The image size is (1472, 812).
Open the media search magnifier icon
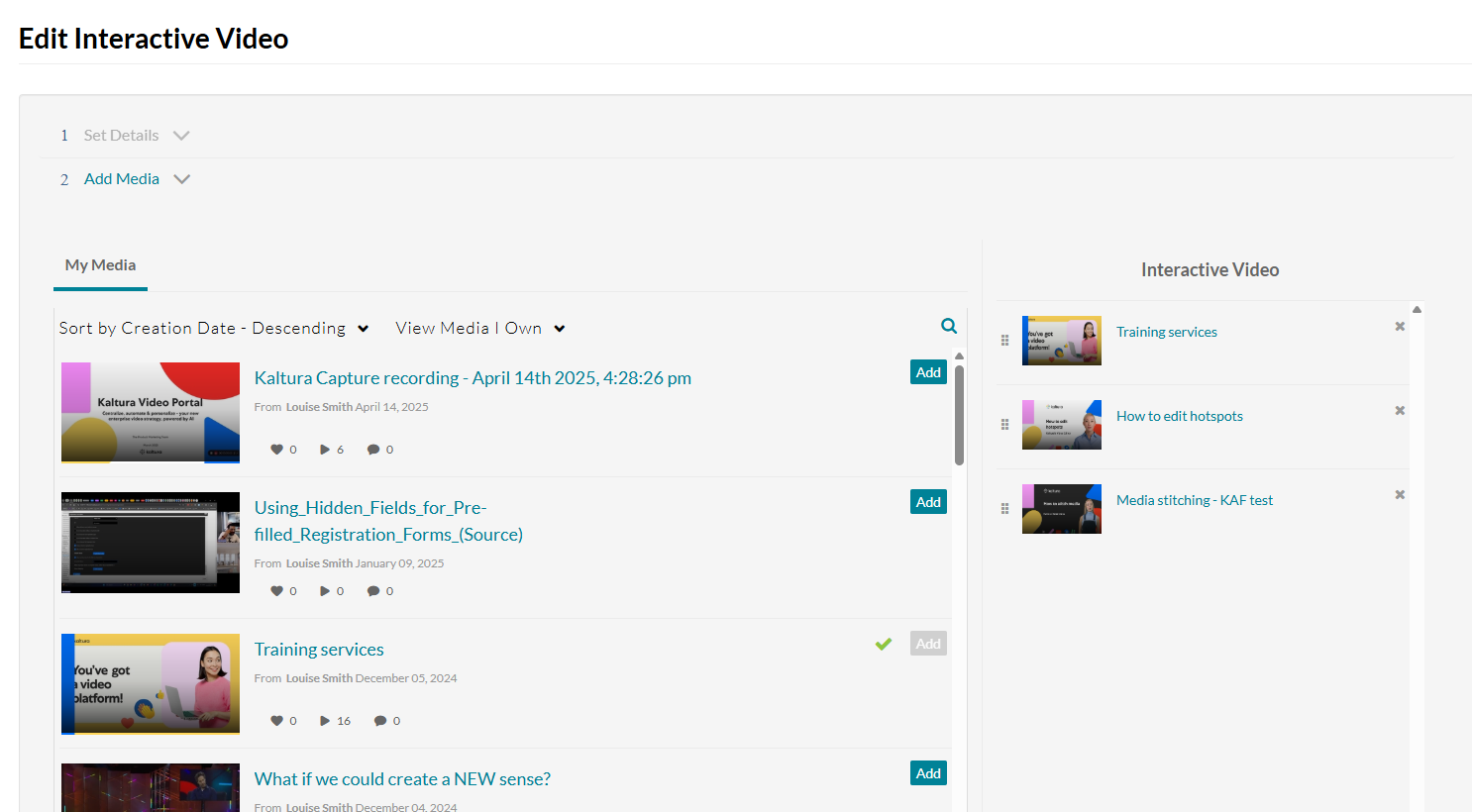click(949, 326)
